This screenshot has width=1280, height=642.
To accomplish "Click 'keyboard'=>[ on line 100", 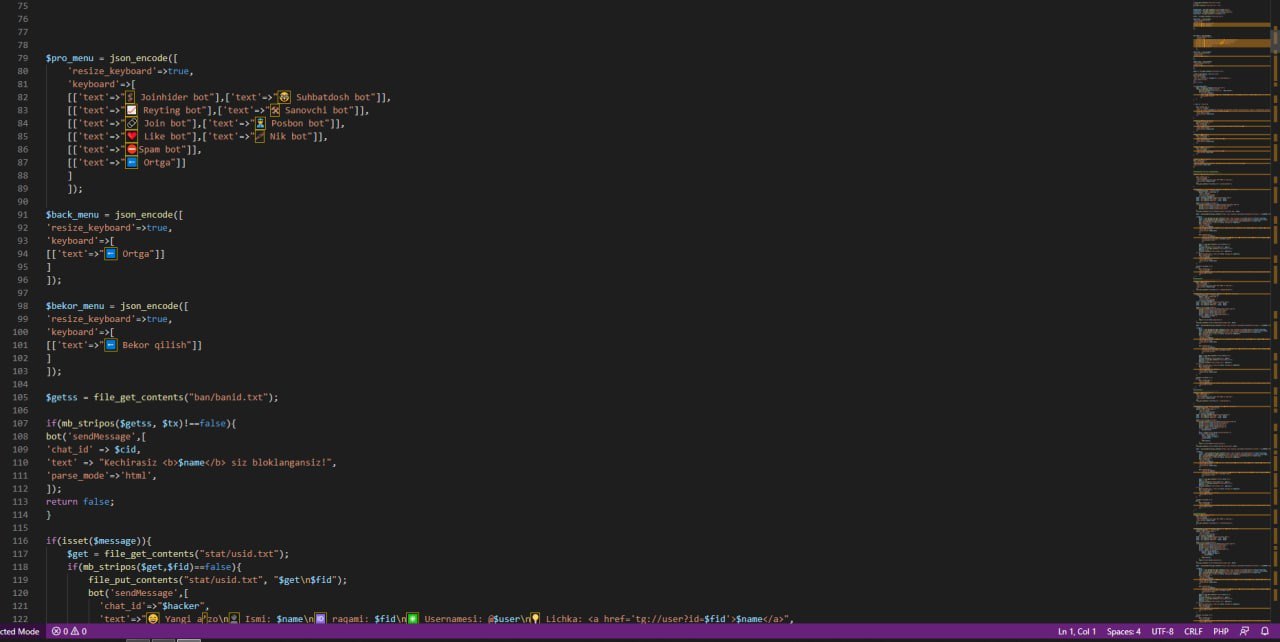I will tap(80, 332).
